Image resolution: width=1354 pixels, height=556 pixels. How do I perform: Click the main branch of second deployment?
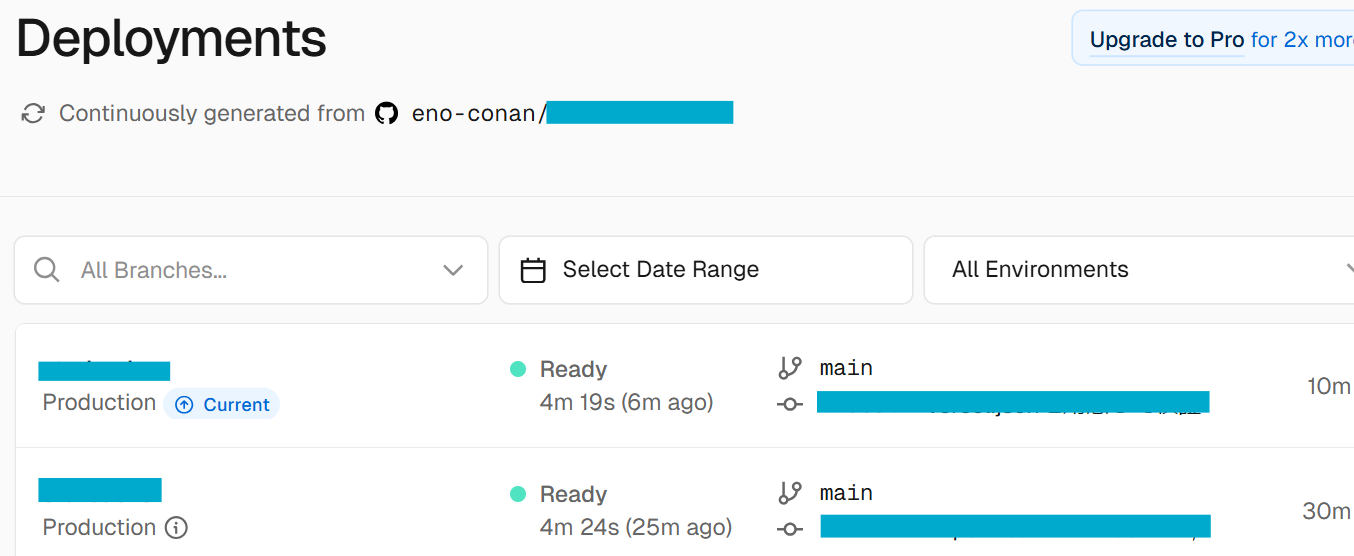(846, 493)
